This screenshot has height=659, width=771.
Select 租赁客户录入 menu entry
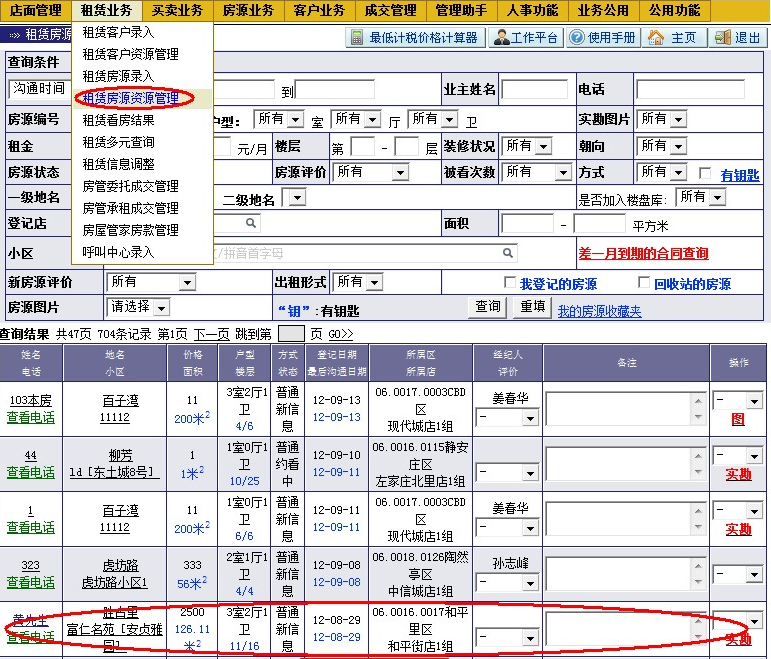click(x=119, y=32)
